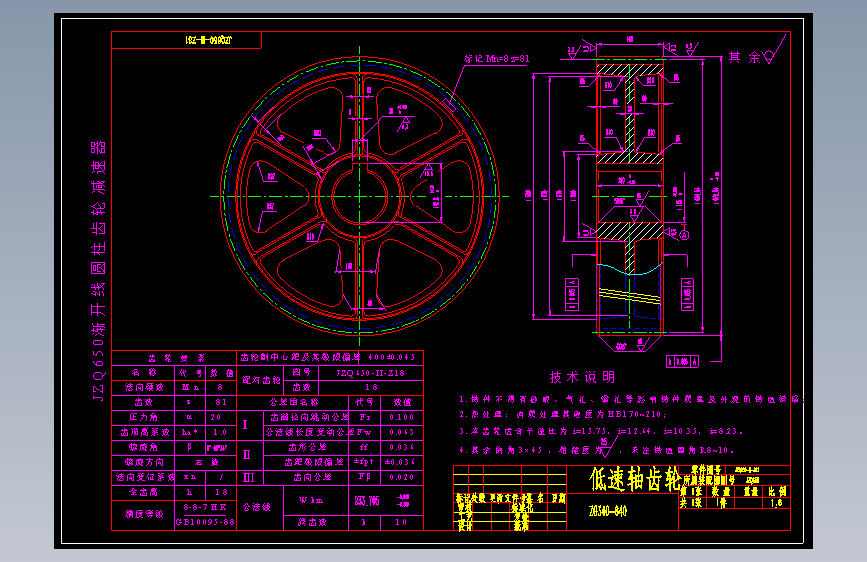Select the tooth count value 81
This screenshot has height=562, width=867.
point(221,402)
